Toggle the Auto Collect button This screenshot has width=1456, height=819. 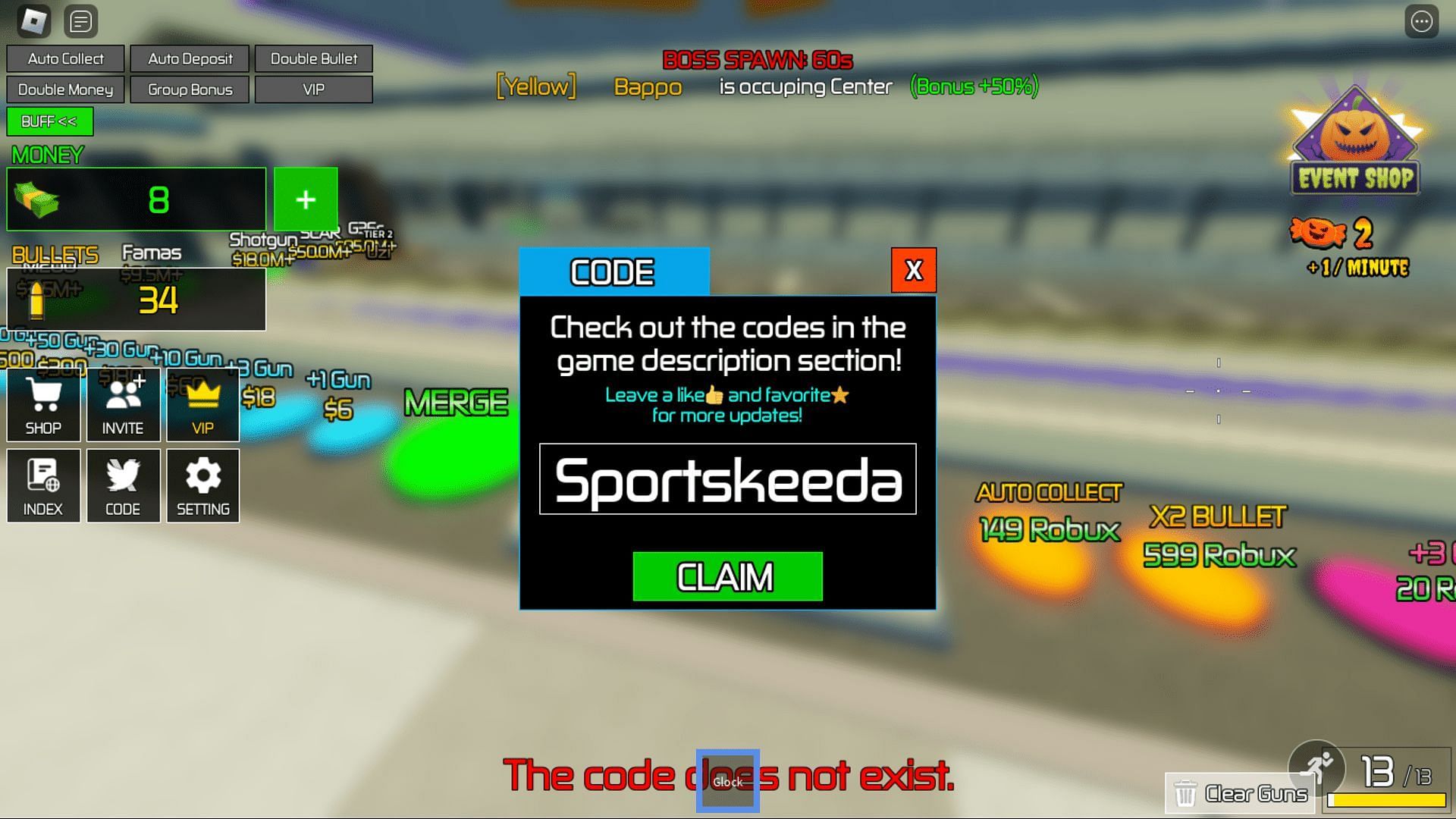[65, 57]
